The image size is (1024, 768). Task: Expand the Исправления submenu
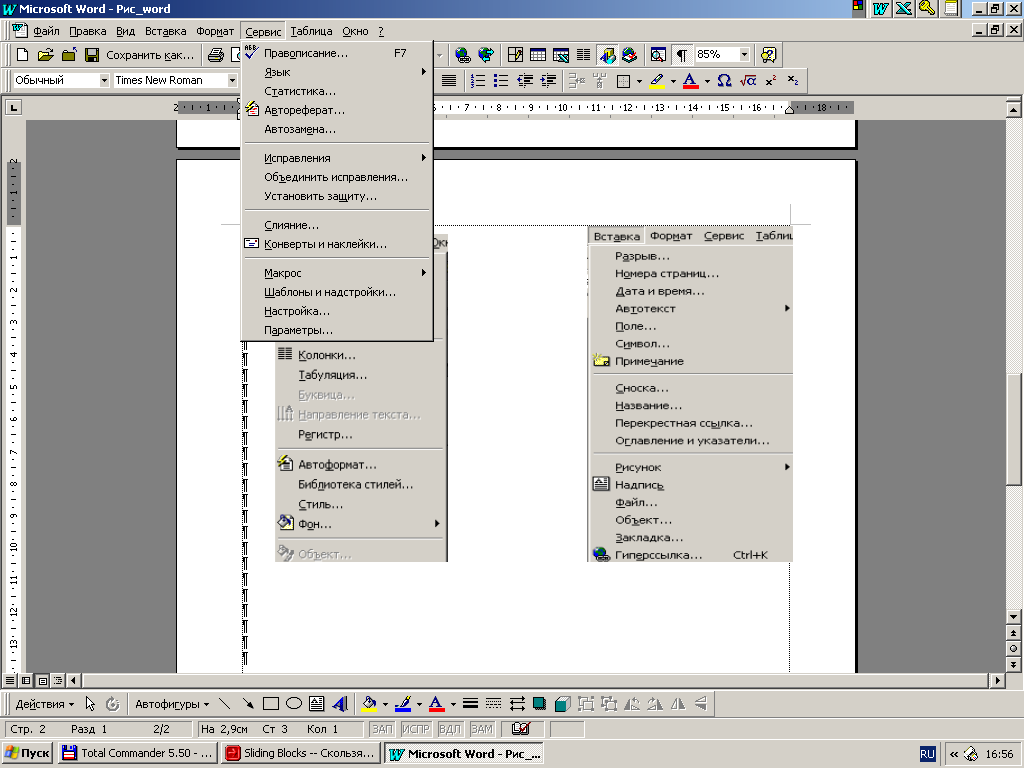click(337, 158)
